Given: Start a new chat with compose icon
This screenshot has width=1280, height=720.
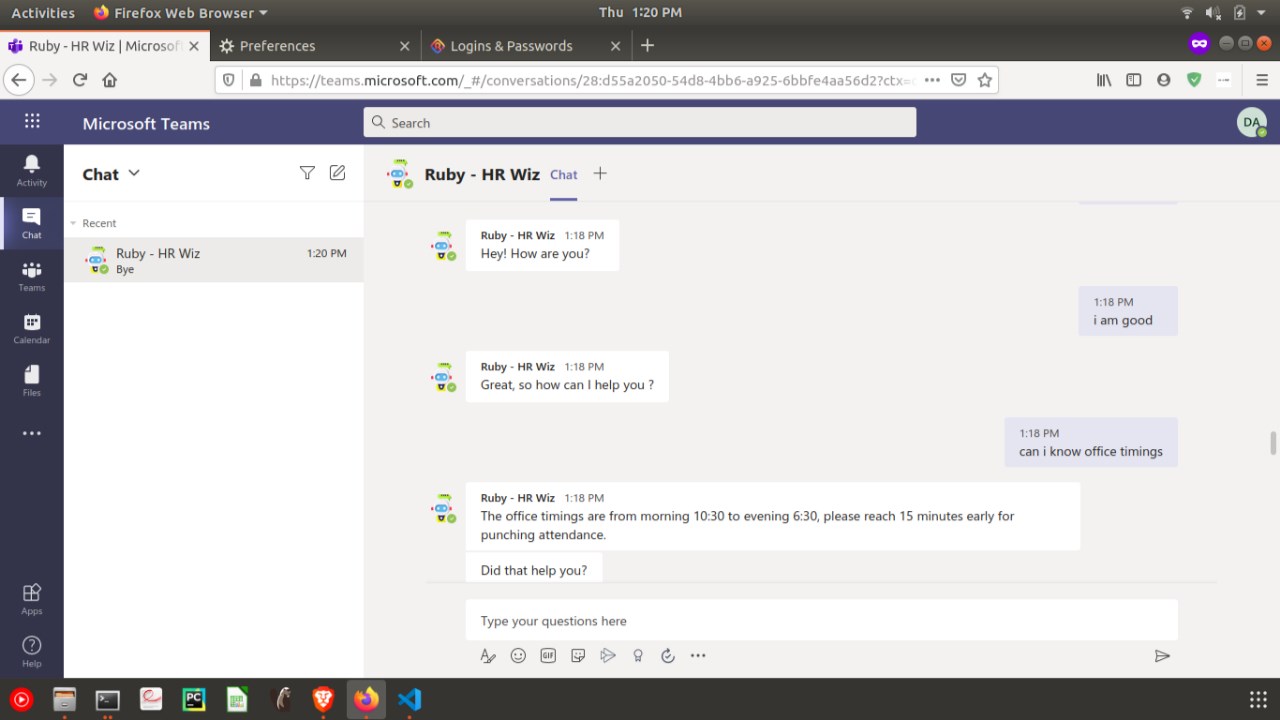Looking at the screenshot, I should pyautogui.click(x=337, y=173).
